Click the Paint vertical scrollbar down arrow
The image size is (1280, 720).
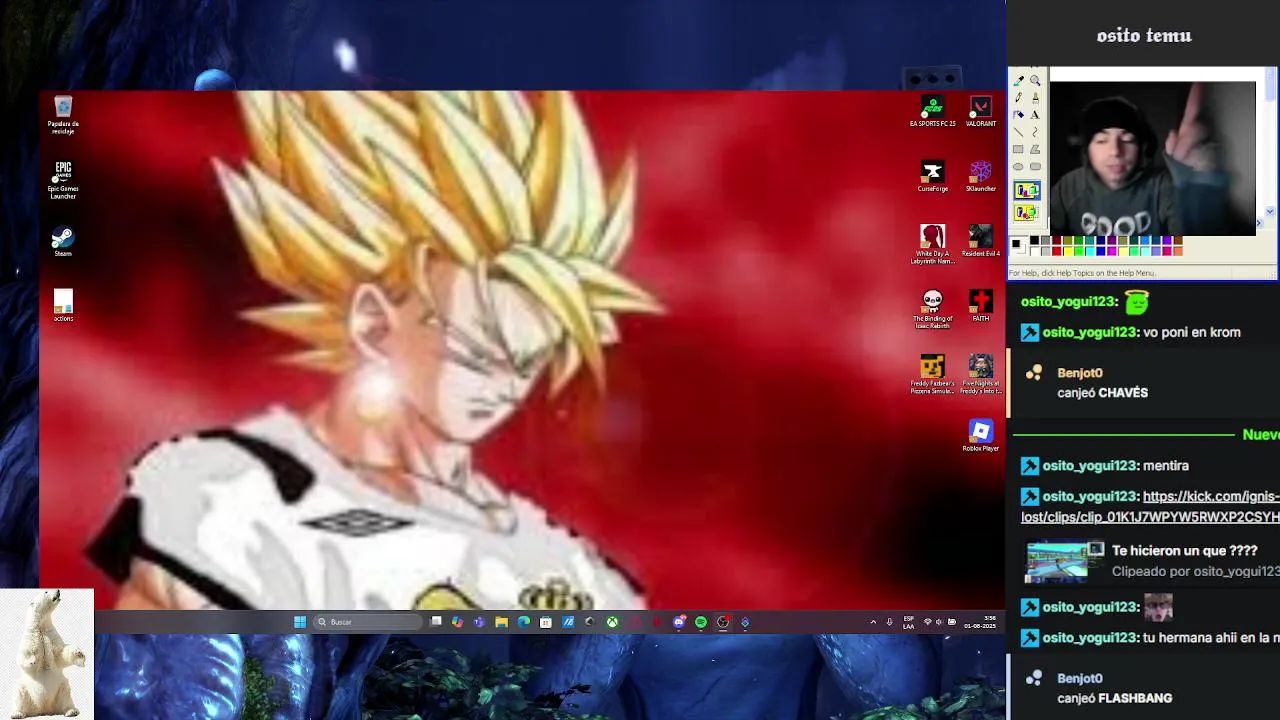(1271, 211)
